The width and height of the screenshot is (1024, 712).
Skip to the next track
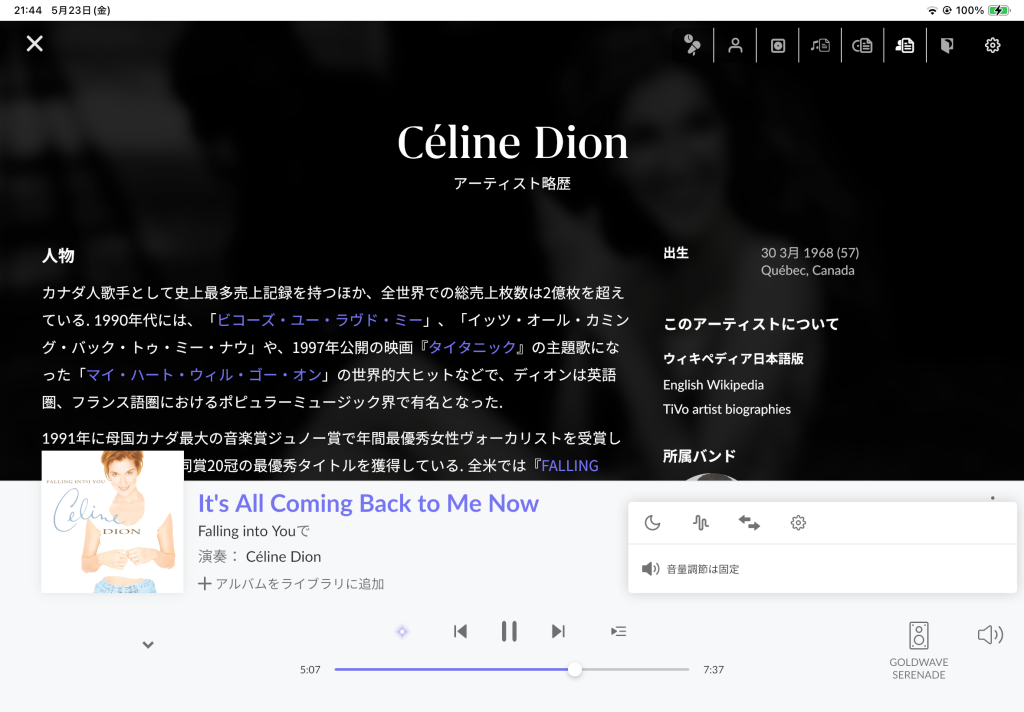[x=558, y=632]
